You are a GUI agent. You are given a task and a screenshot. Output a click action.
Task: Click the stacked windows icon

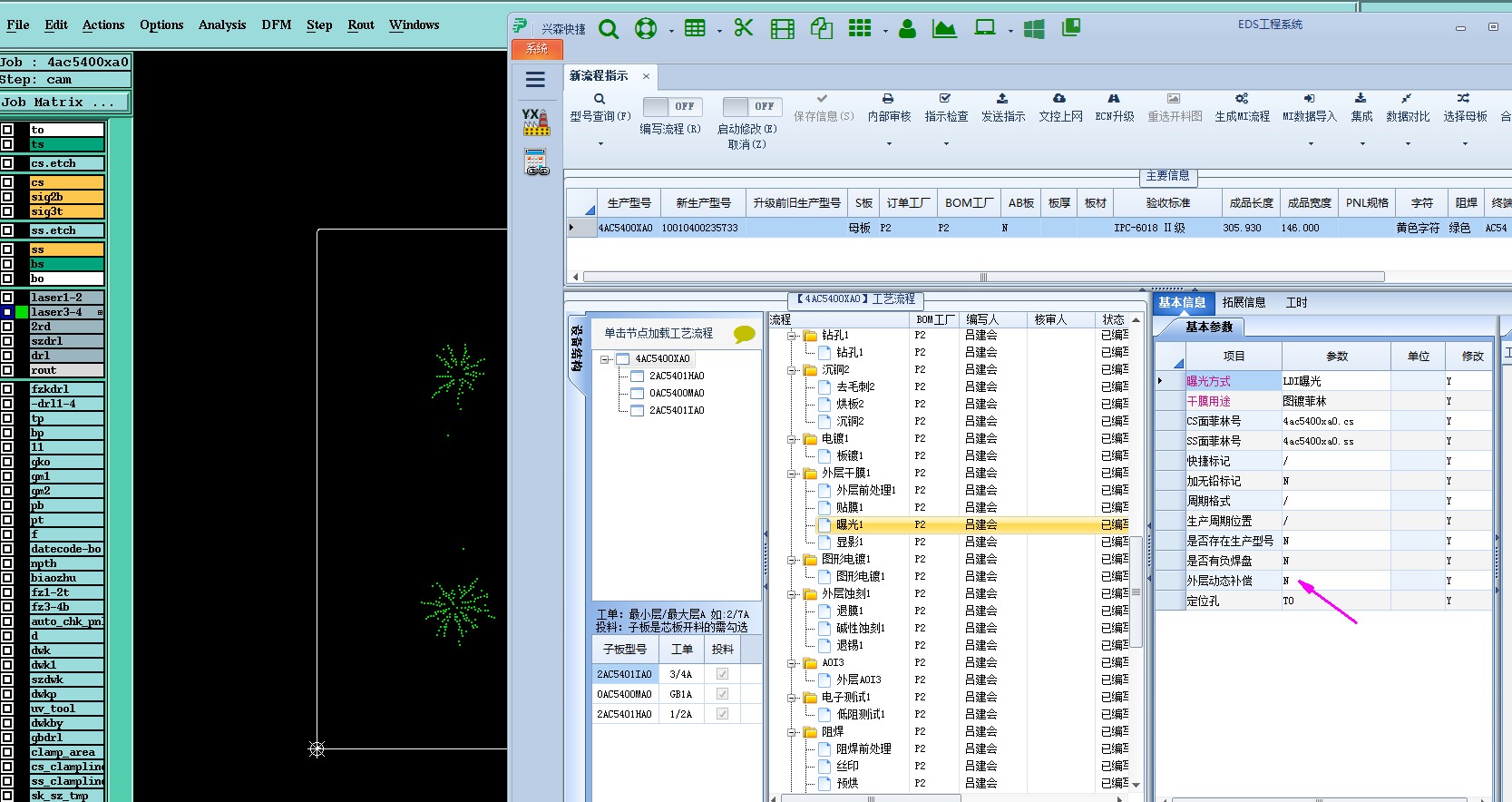pyautogui.click(x=1071, y=28)
